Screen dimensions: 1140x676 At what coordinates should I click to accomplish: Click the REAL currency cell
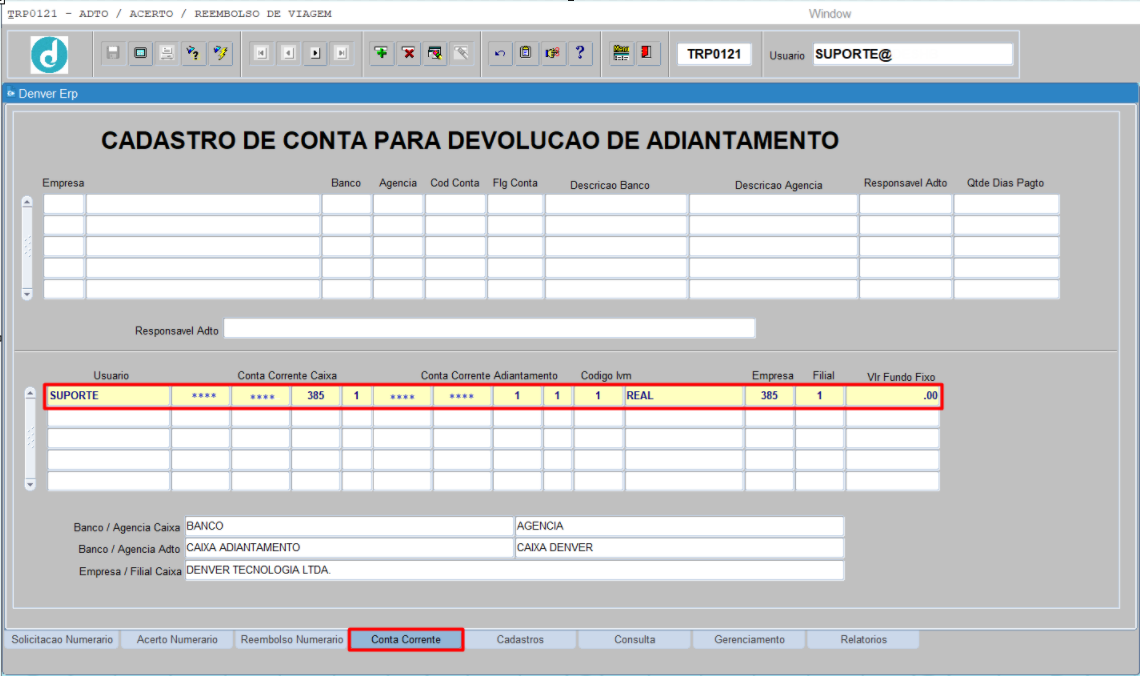tap(683, 396)
